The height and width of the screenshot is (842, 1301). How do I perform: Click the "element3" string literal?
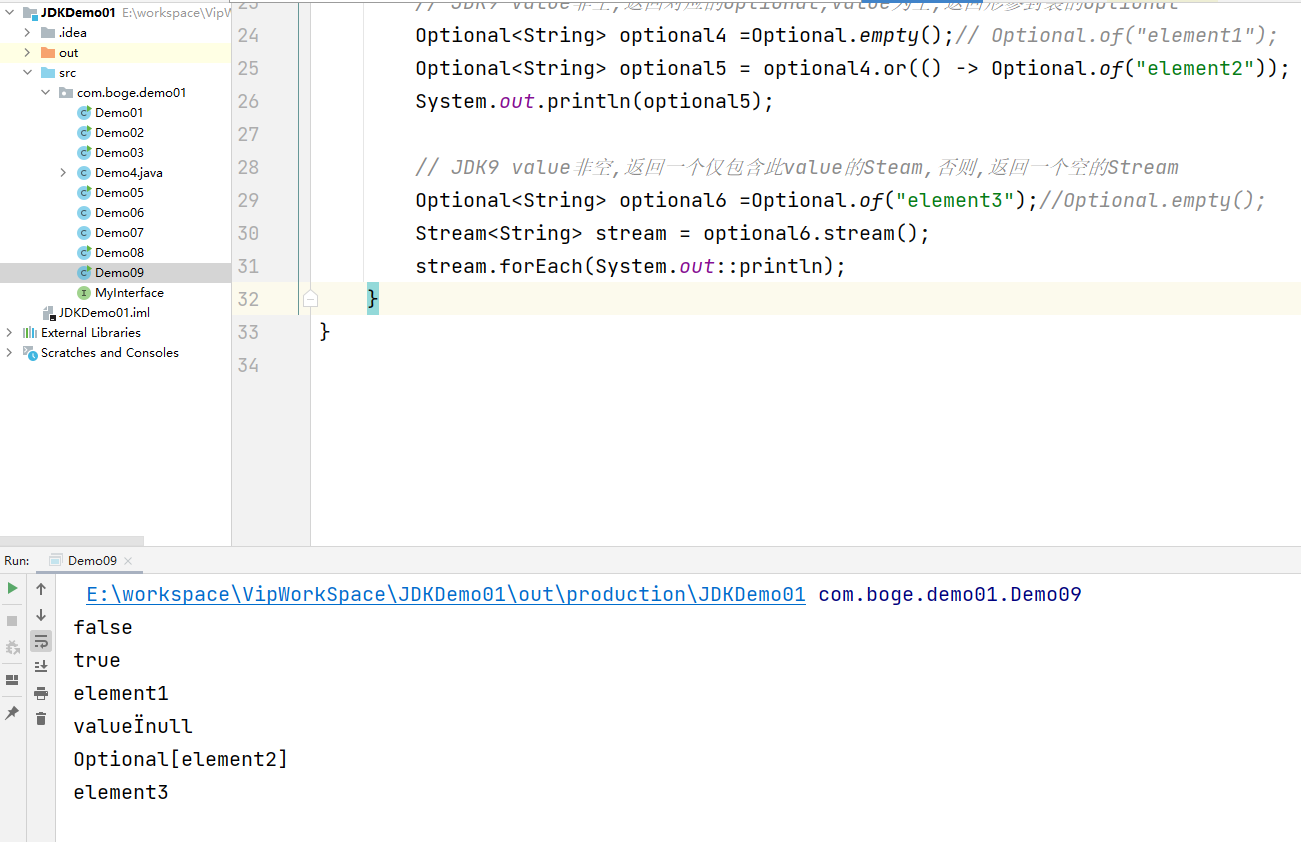[x=955, y=200]
